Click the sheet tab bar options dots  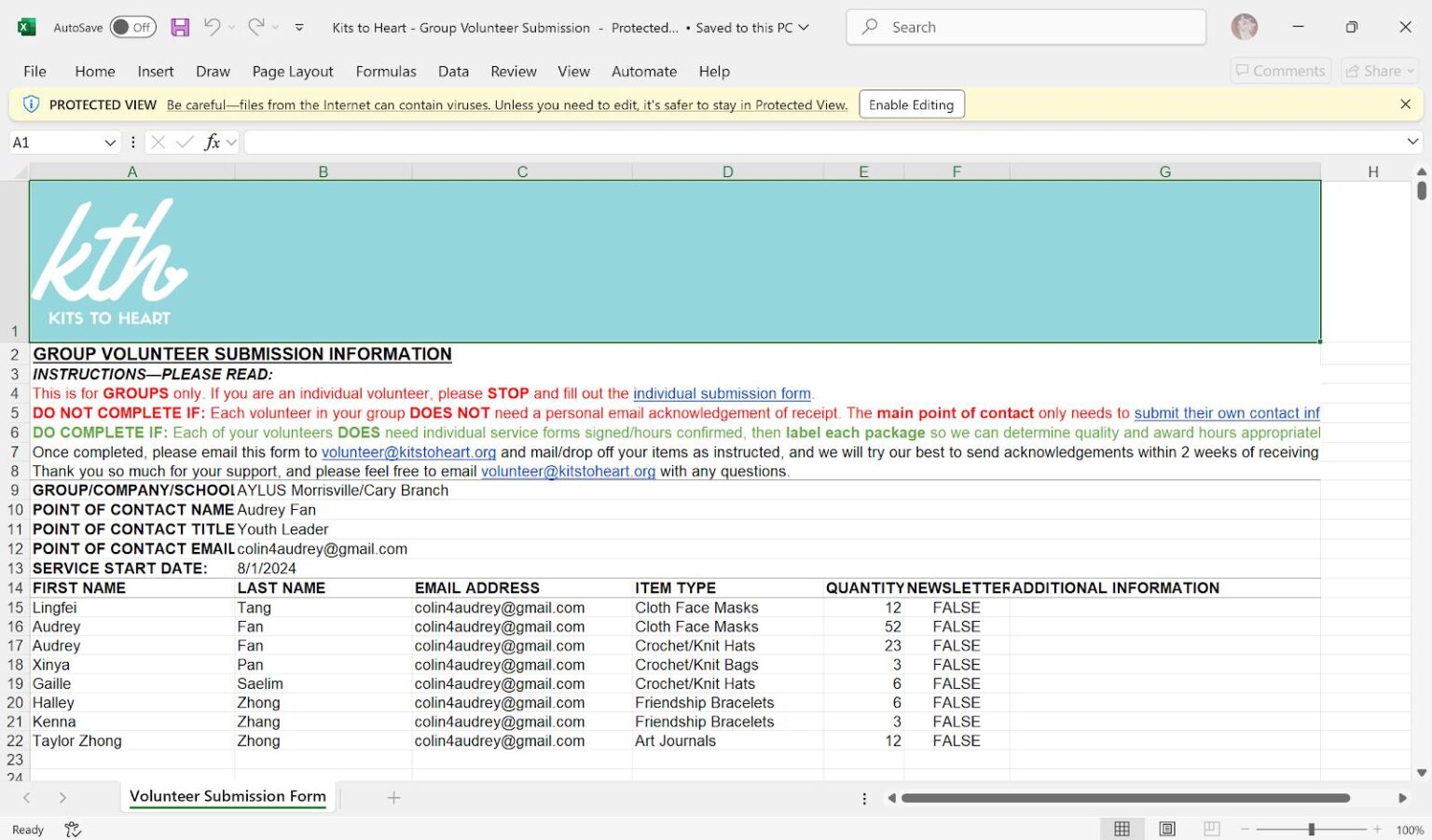[864, 798]
